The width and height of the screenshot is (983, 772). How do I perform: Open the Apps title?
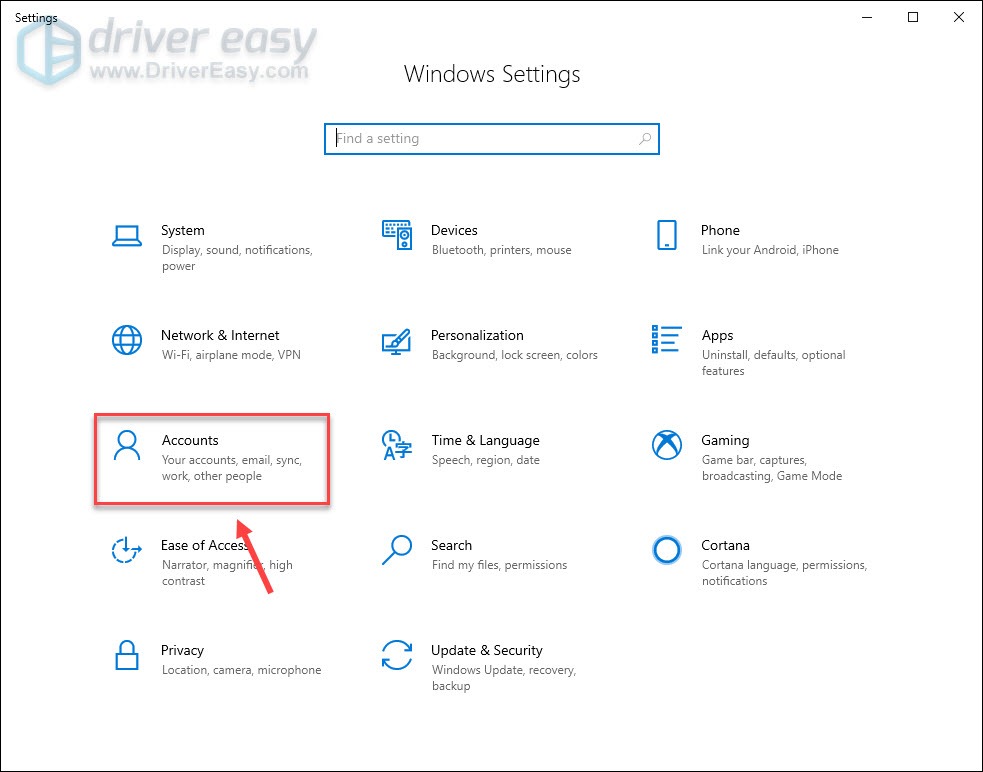[x=717, y=336]
